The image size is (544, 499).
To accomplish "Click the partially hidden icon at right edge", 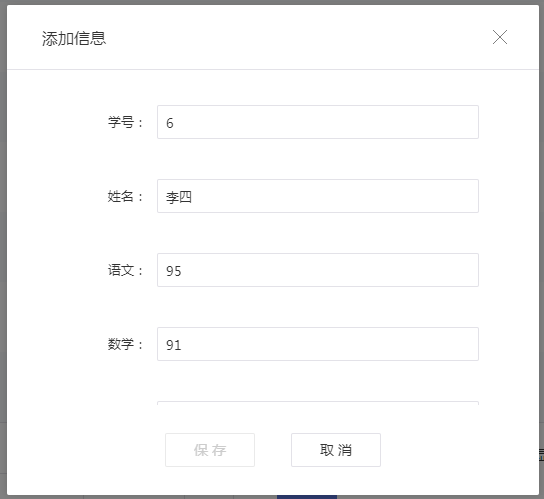I will point(541,454).
